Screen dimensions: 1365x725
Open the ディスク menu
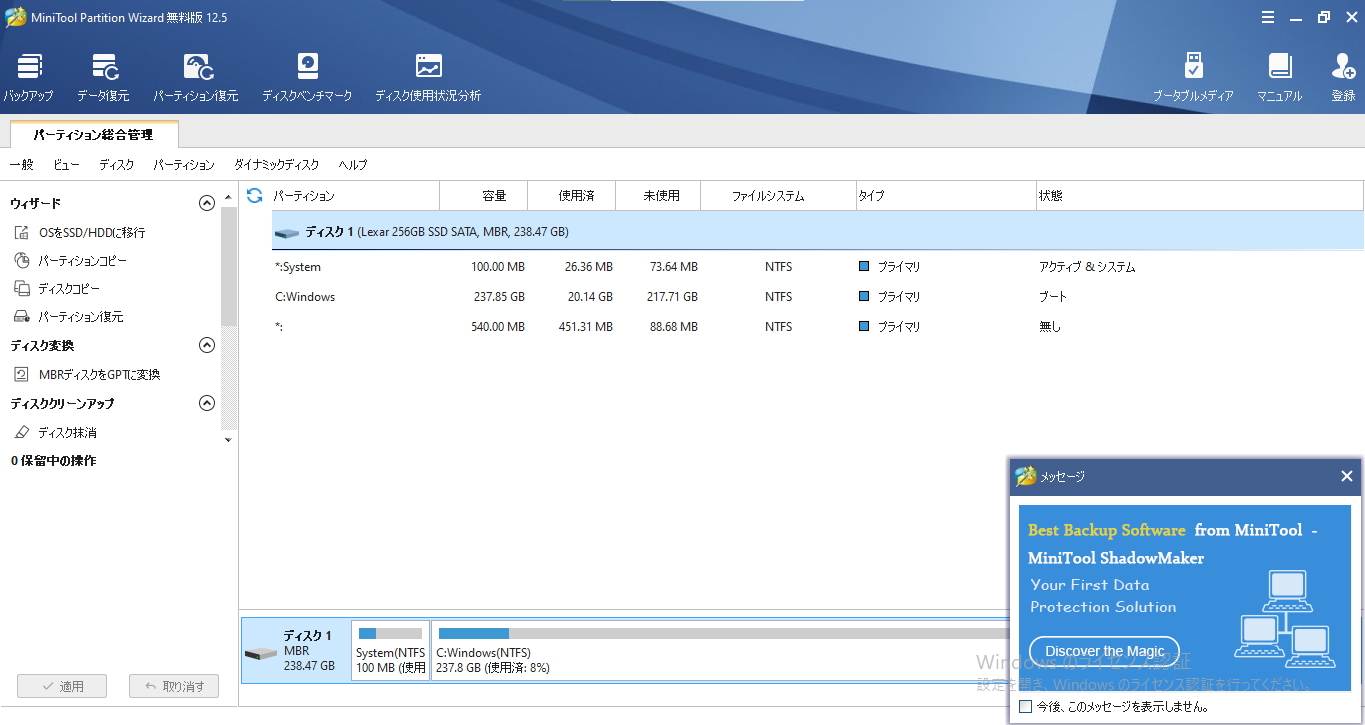point(116,165)
